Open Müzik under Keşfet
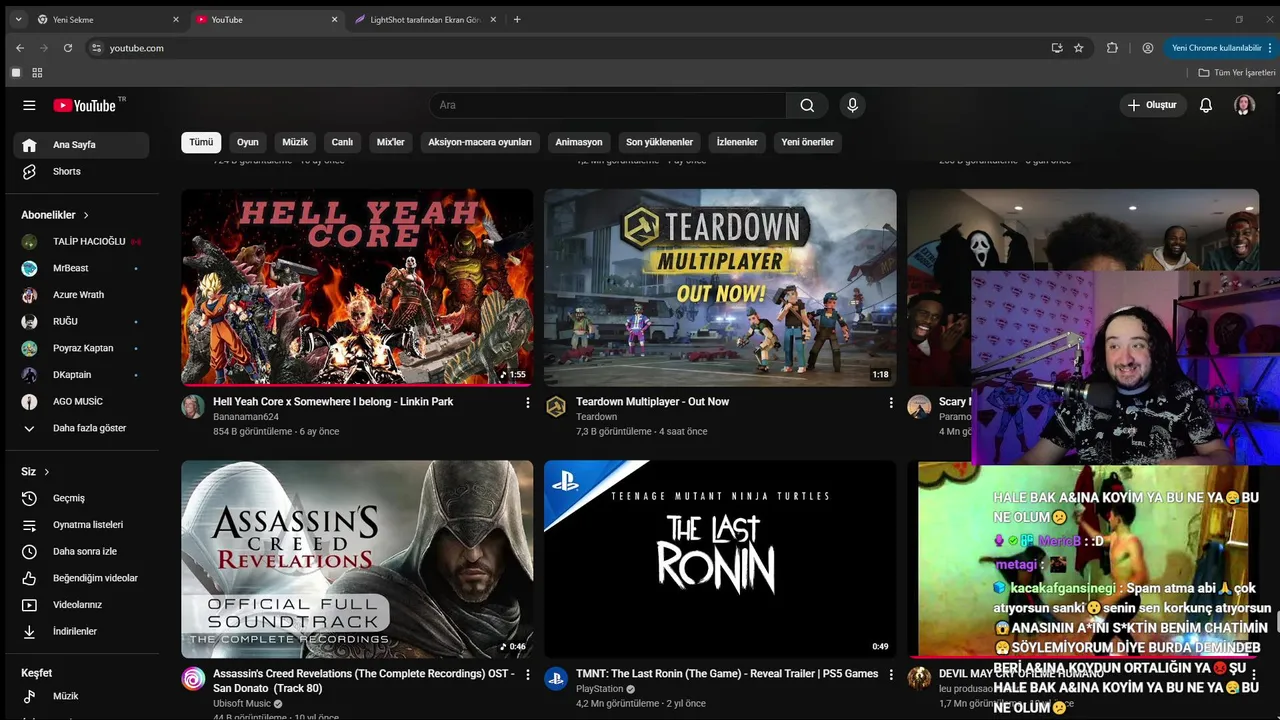 [81, 696]
